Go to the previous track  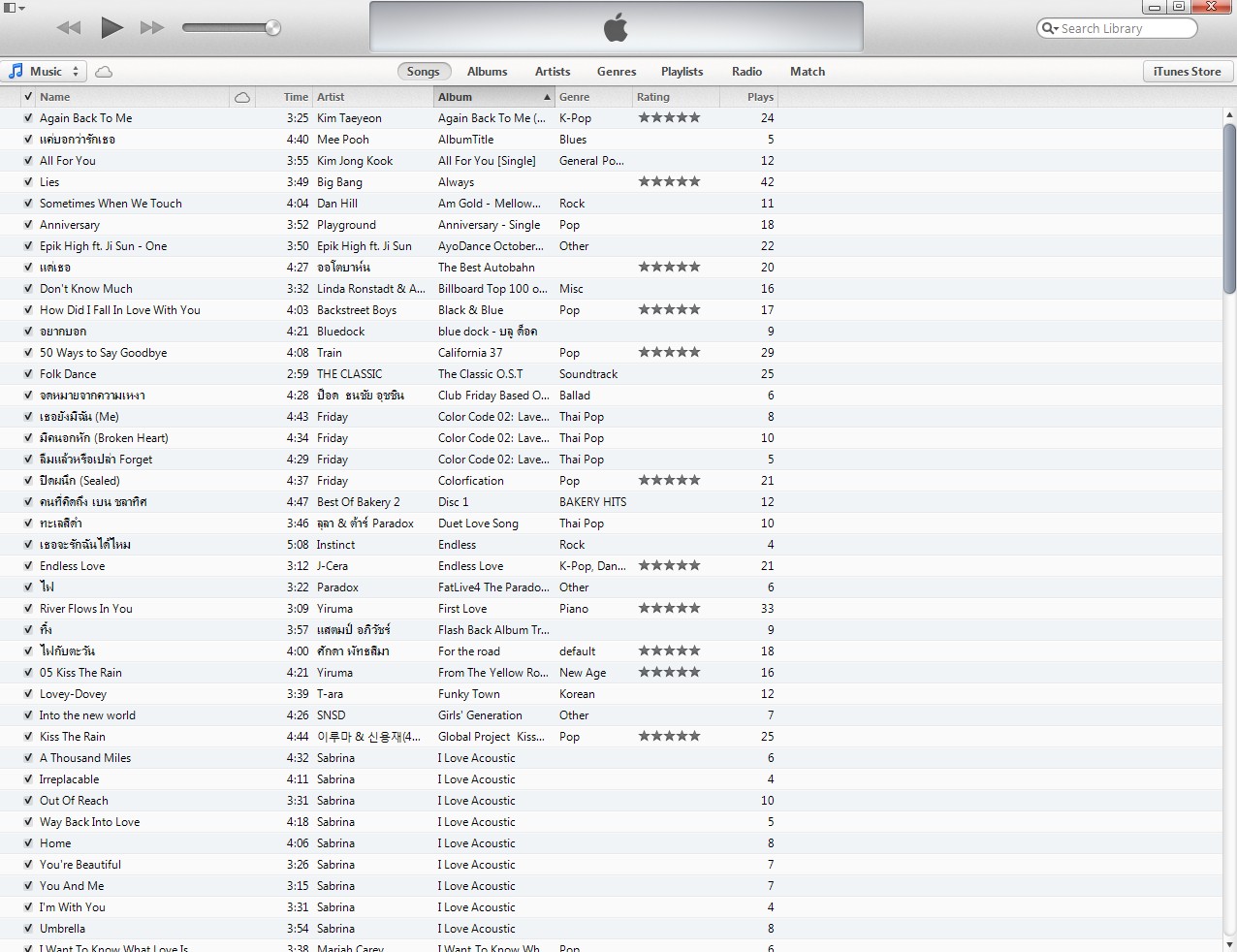(x=69, y=28)
